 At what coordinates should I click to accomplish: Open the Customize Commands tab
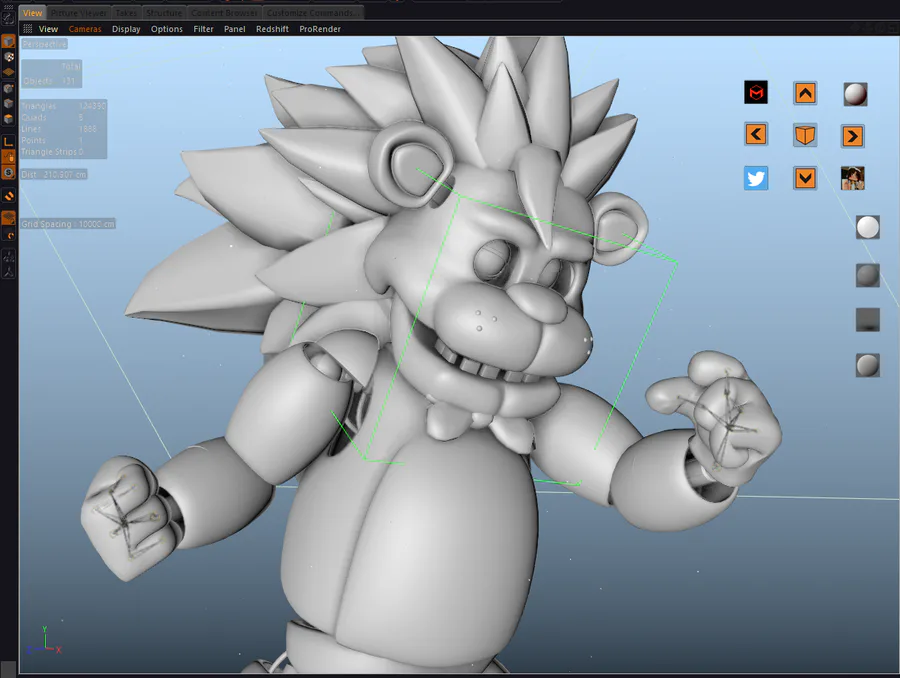coord(311,13)
